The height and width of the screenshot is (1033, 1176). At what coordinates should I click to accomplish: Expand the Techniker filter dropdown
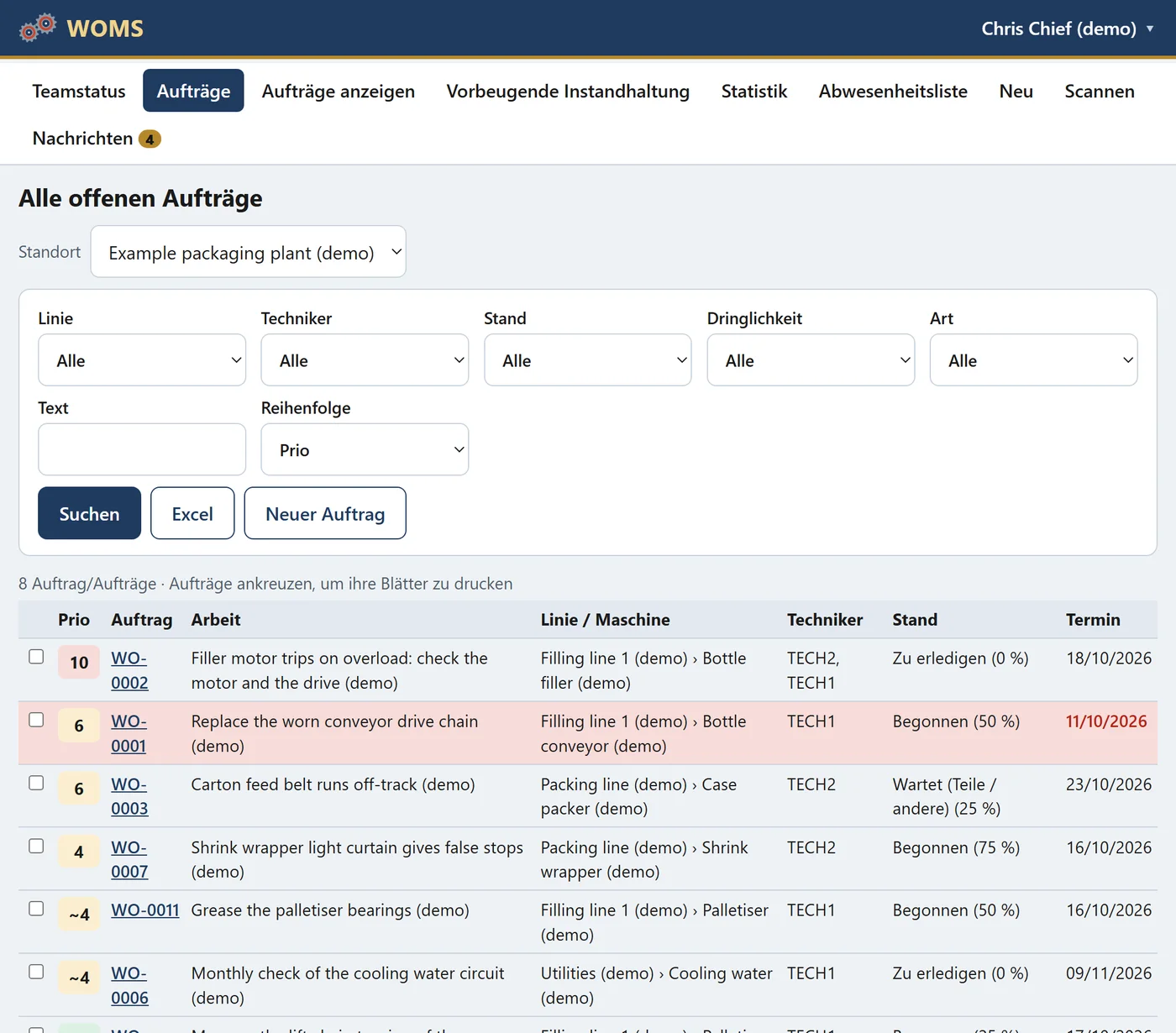pyautogui.click(x=365, y=360)
